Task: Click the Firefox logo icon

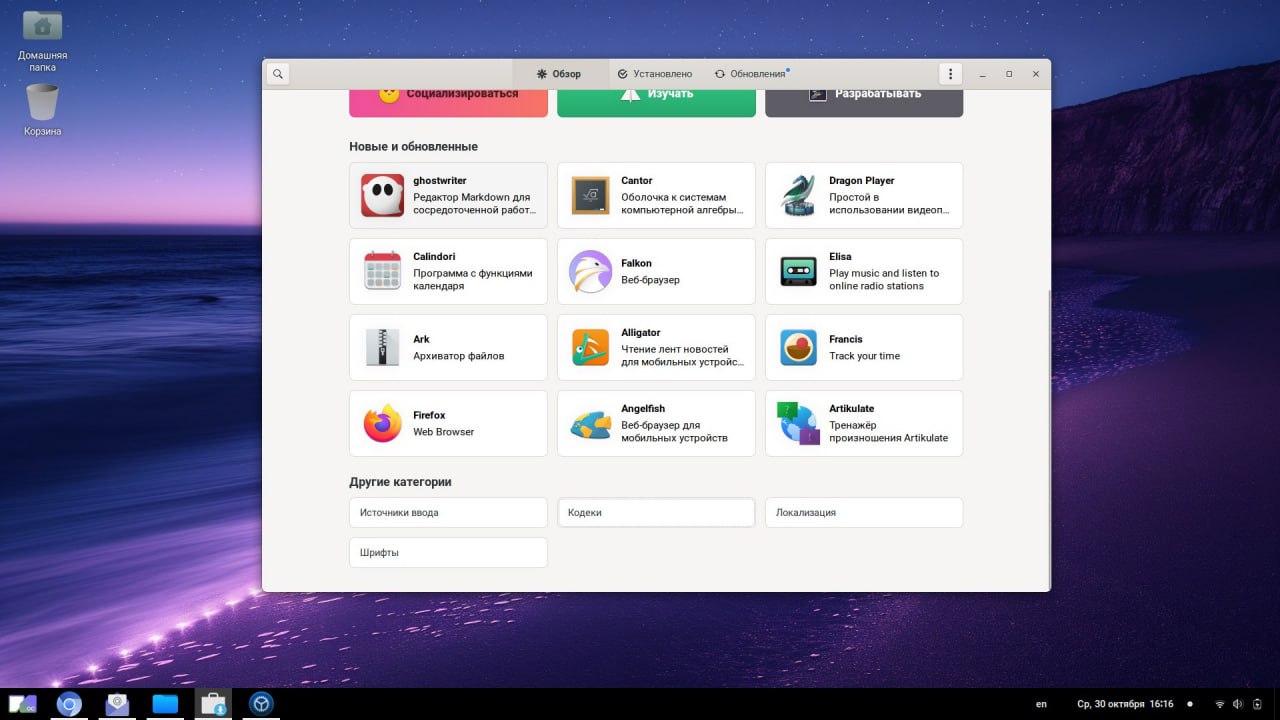Action: 382,423
